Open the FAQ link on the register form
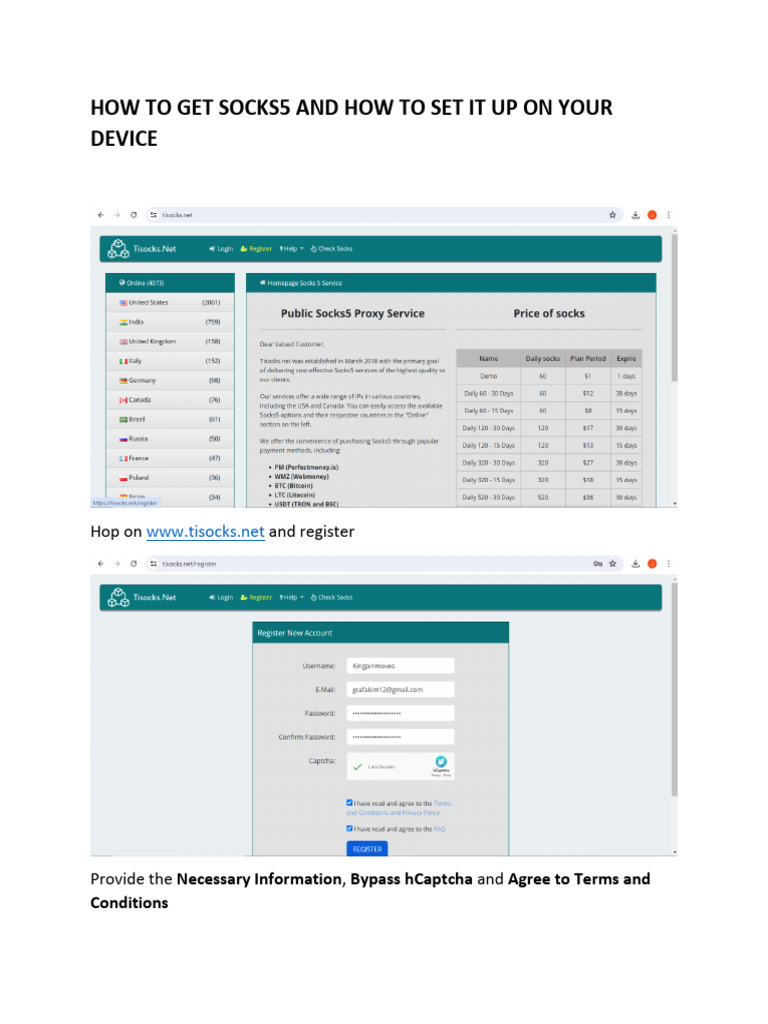Viewport: 768px width, 1024px height. point(440,829)
